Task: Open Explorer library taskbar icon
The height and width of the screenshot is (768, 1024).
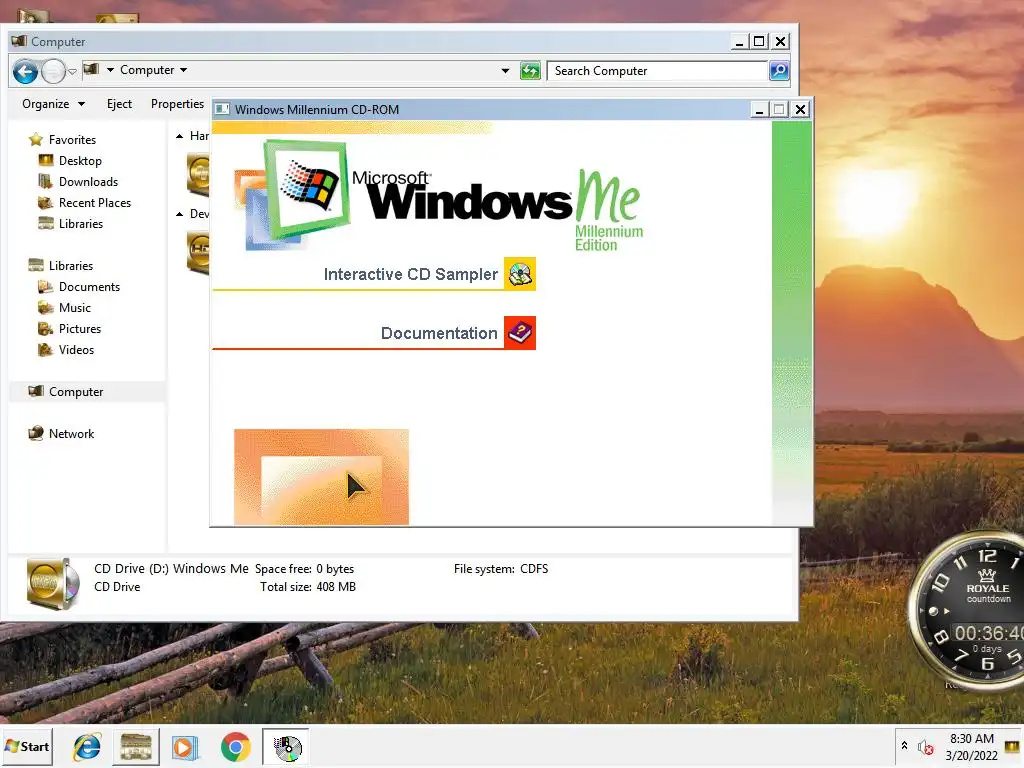Action: tap(136, 747)
